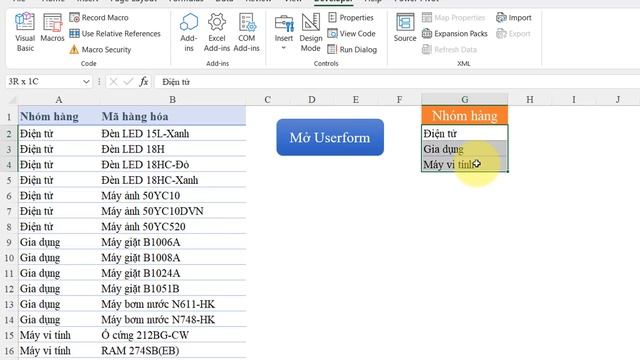Toggle Use Relative References

pyautogui.click(x=115, y=33)
